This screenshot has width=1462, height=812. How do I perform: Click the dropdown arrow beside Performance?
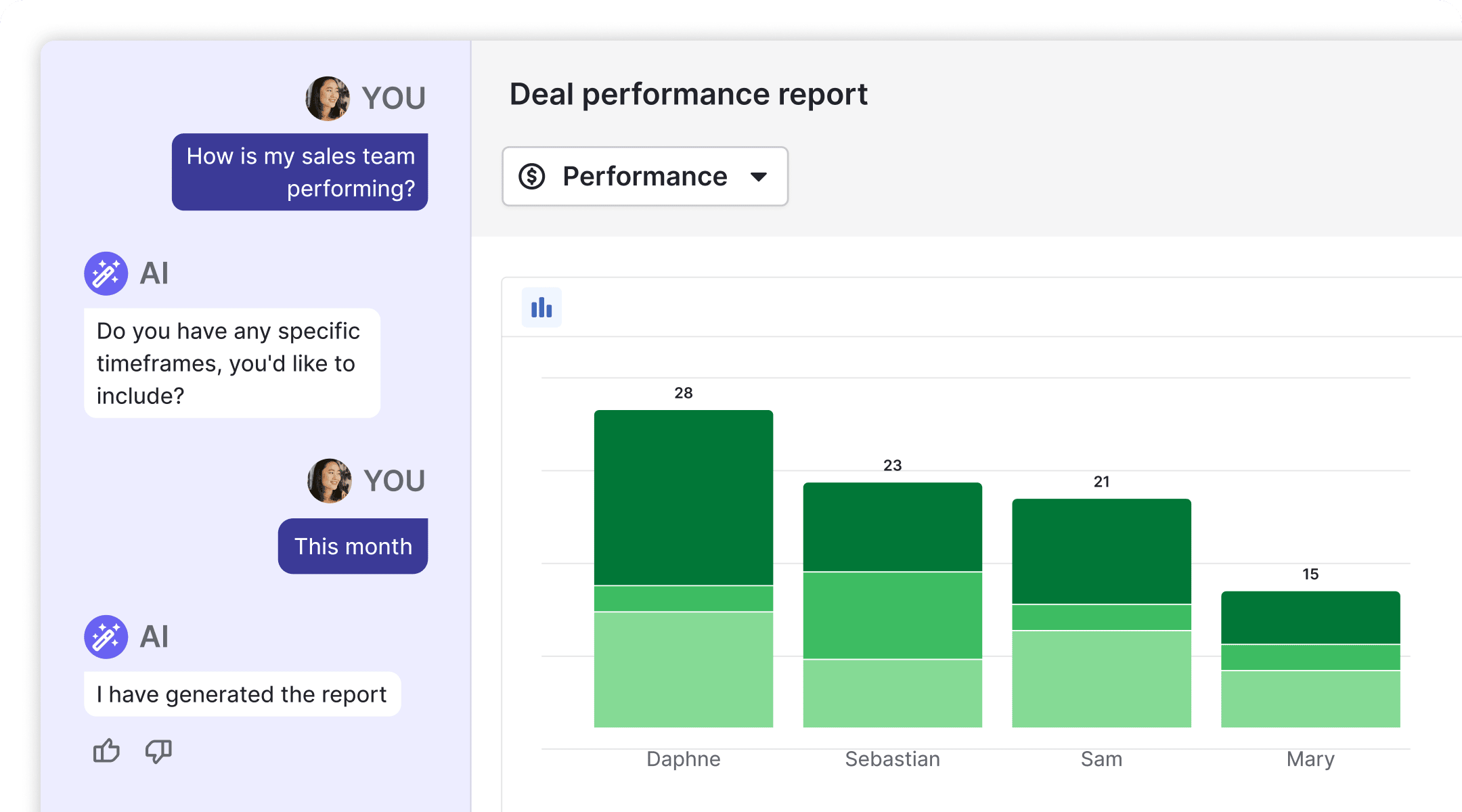pyautogui.click(x=759, y=177)
